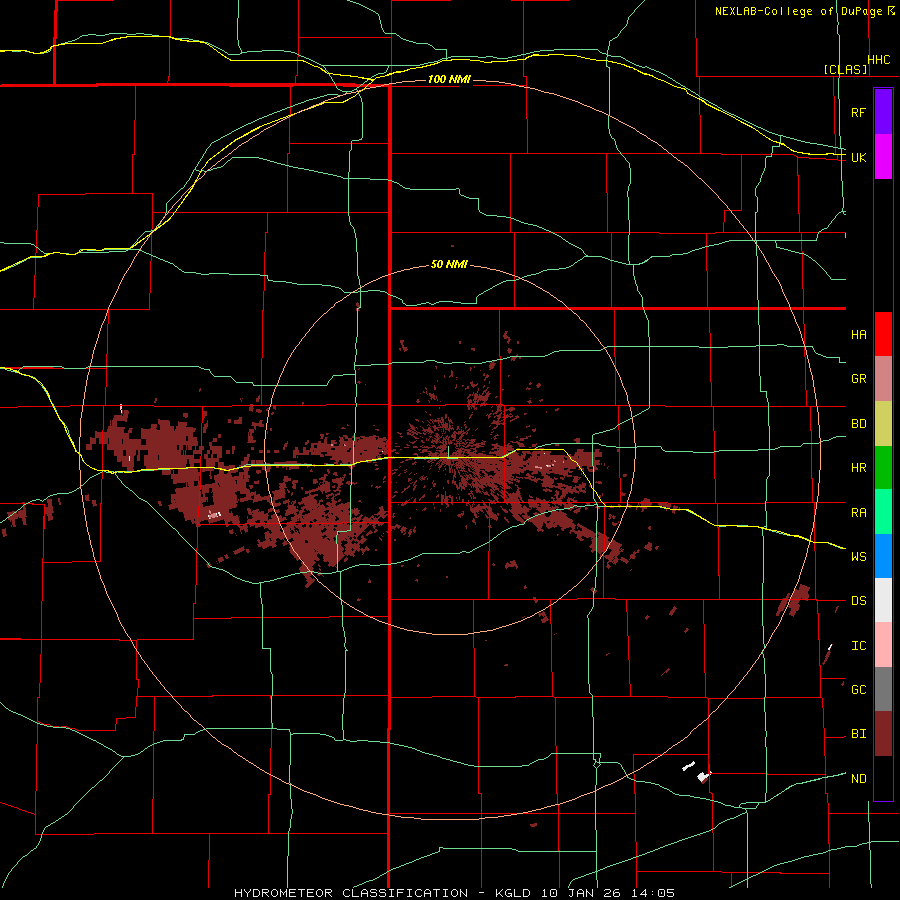Click the BI dark red legend swatch
Image resolution: width=900 pixels, height=900 pixels.
883,734
